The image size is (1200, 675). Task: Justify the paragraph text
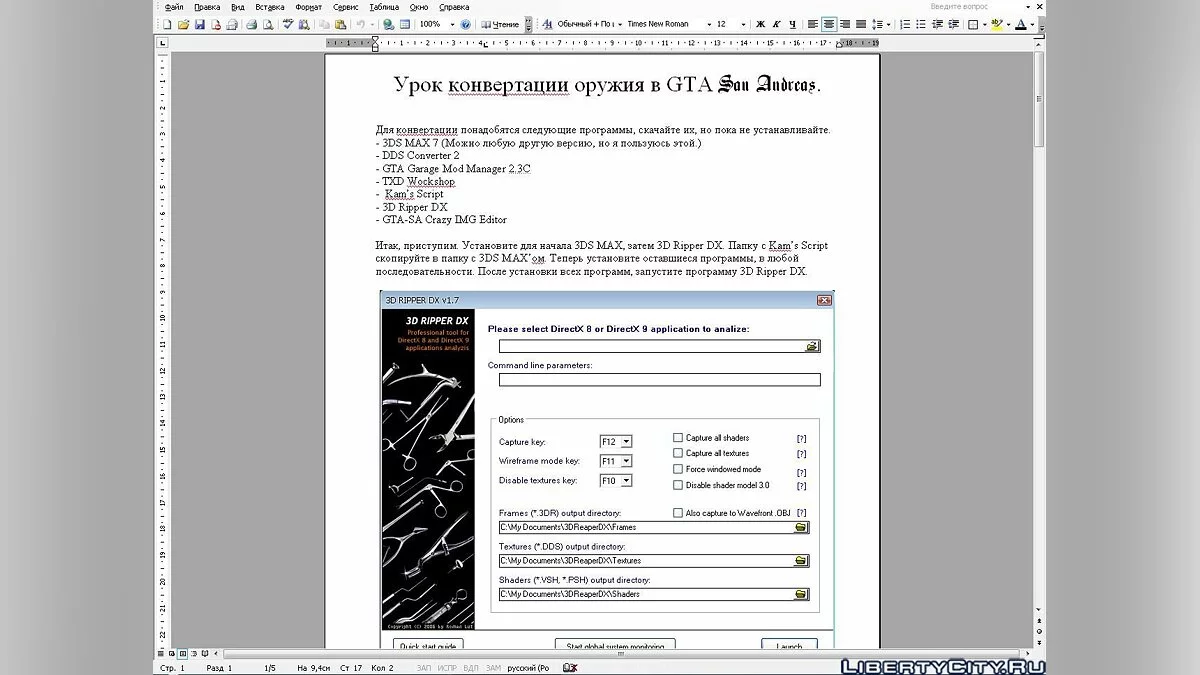tap(861, 24)
